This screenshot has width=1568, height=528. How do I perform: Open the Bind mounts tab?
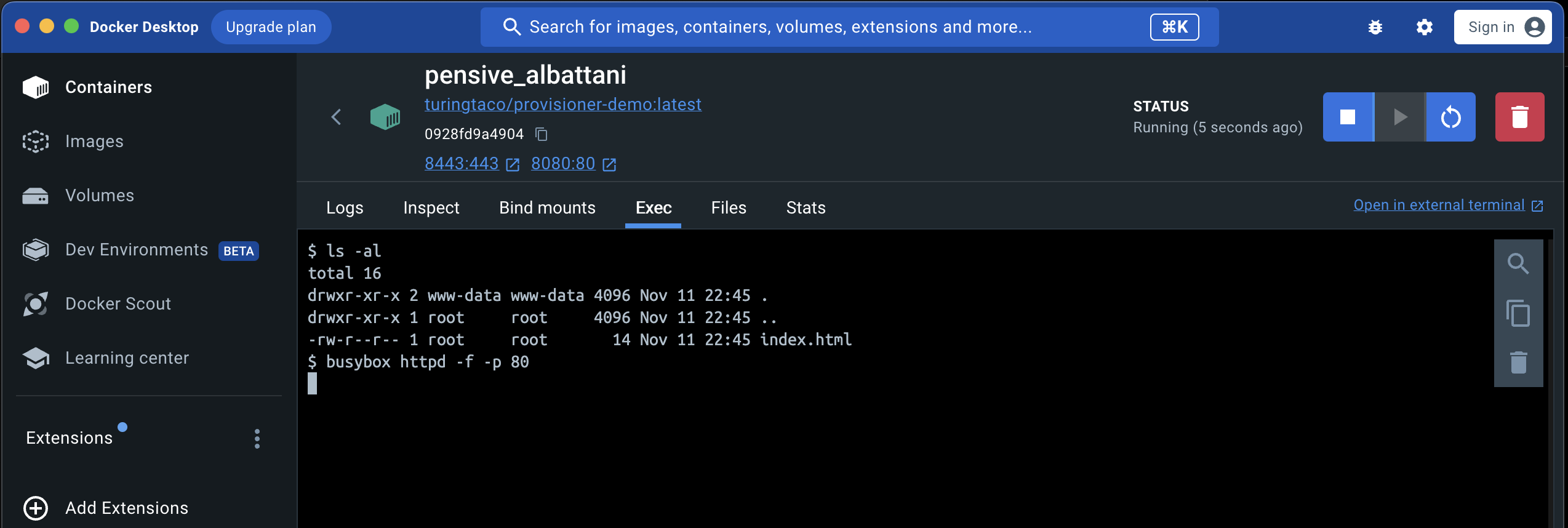(547, 208)
